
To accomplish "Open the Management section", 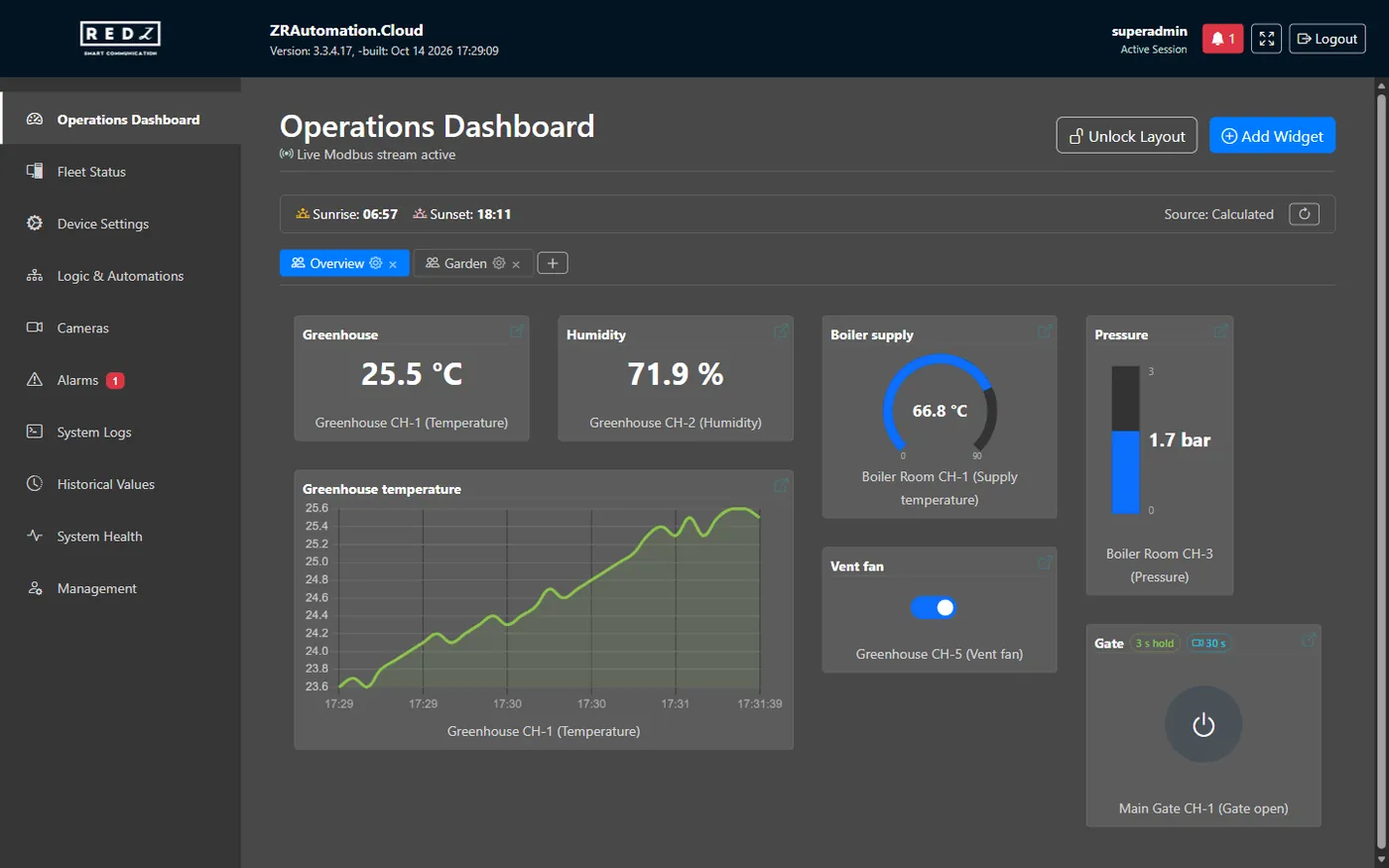I will [x=121, y=588].
